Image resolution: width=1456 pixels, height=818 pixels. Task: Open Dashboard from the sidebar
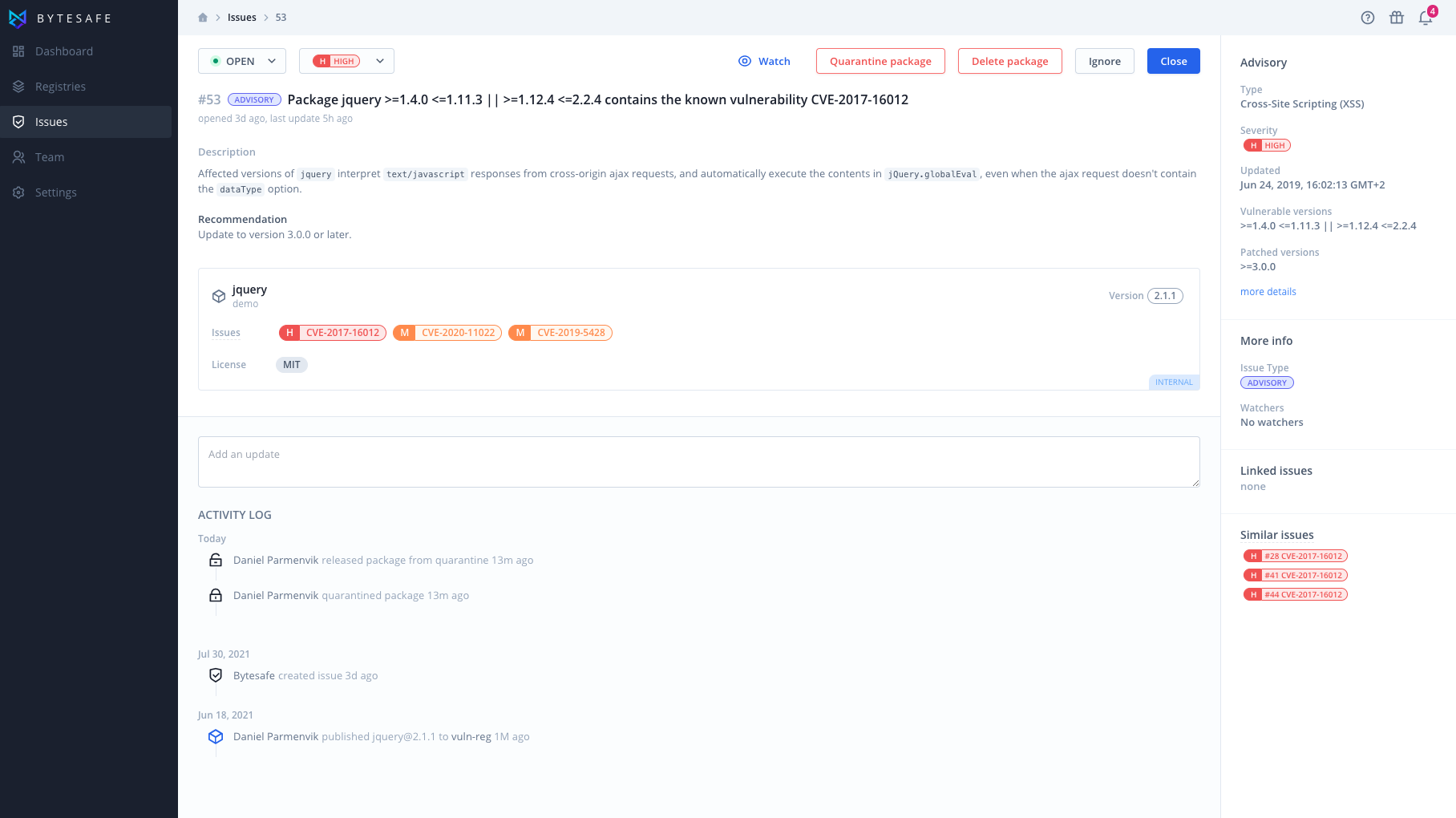[x=86, y=51]
